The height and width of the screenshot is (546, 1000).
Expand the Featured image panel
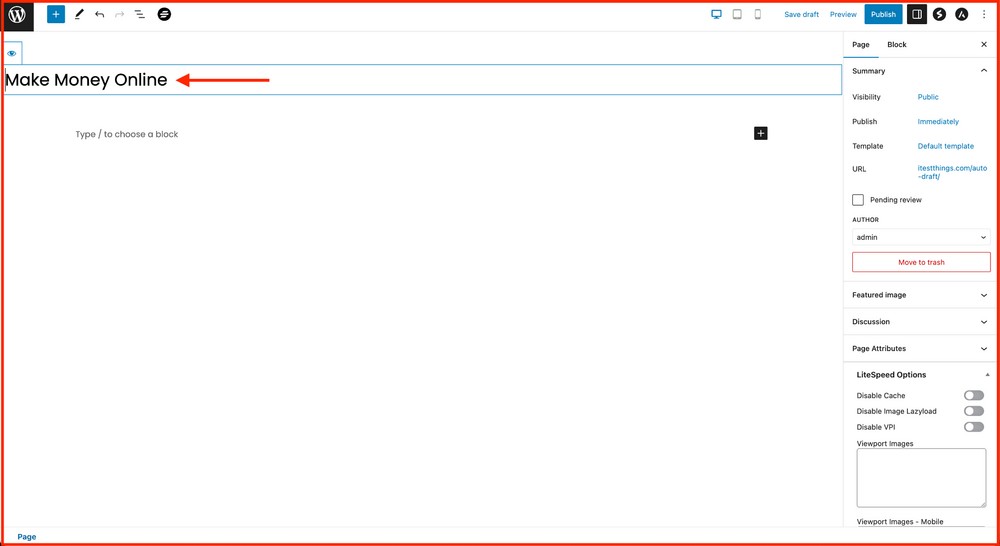click(921, 295)
